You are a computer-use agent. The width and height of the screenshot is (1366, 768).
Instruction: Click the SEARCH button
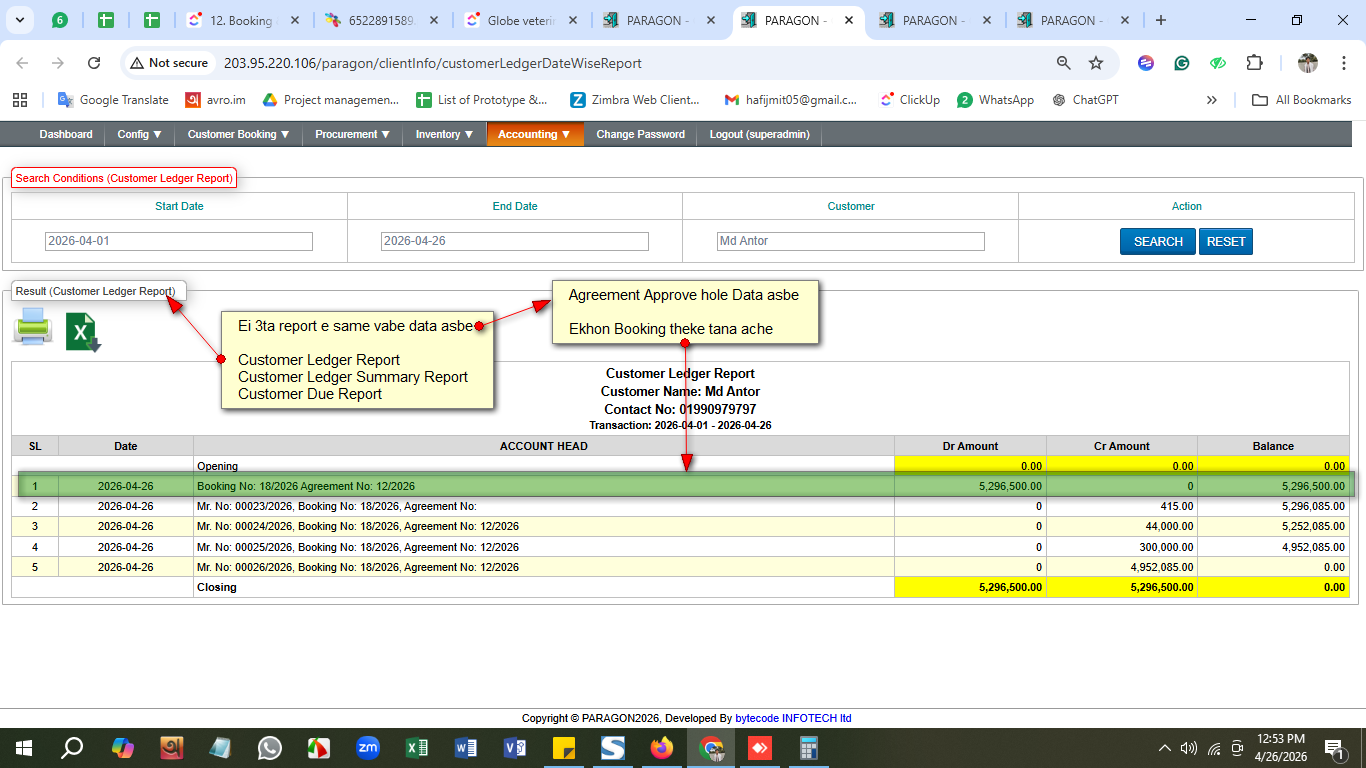pos(1157,241)
